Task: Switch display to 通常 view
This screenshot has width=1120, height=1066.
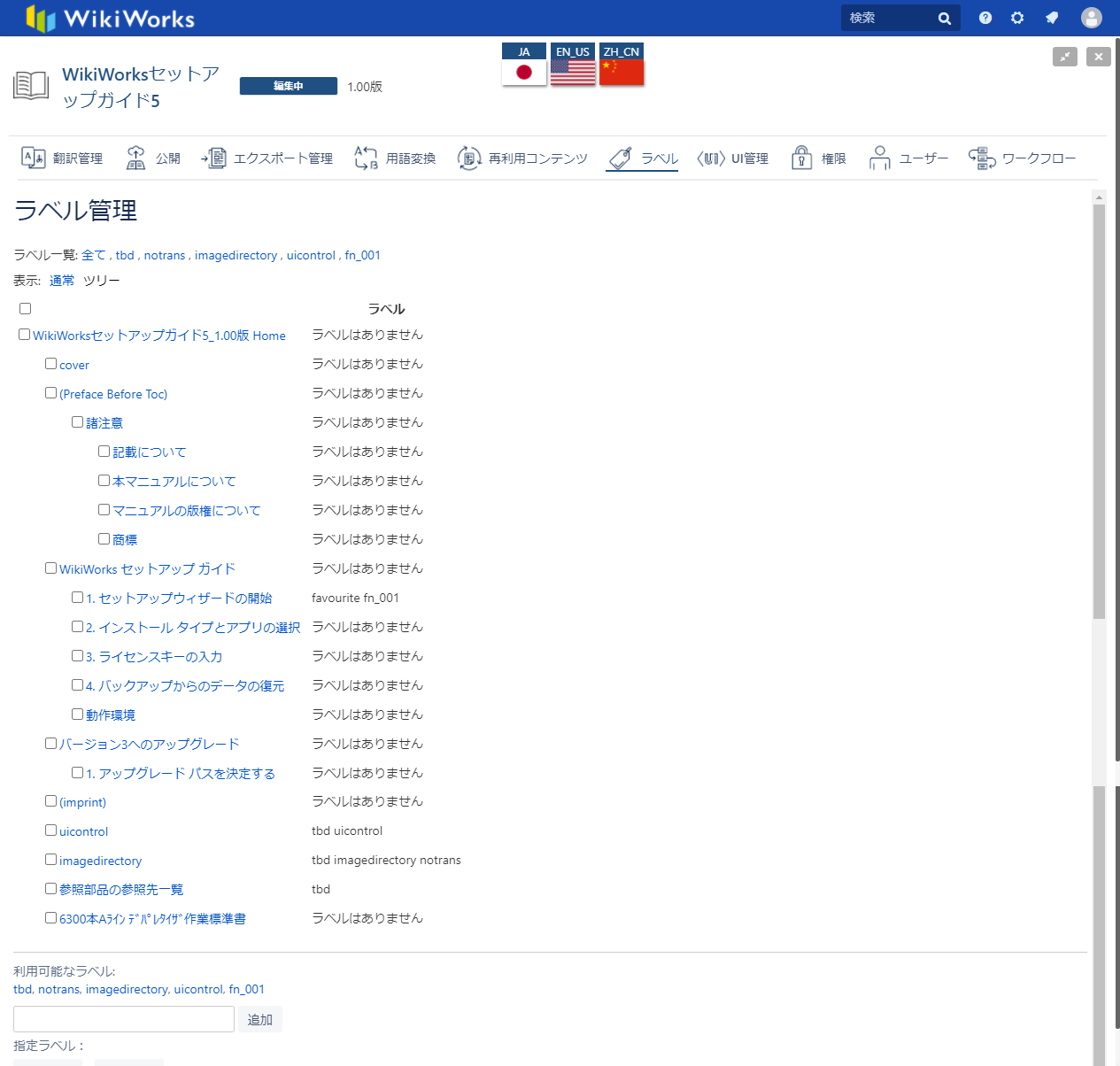Action: 62,281
